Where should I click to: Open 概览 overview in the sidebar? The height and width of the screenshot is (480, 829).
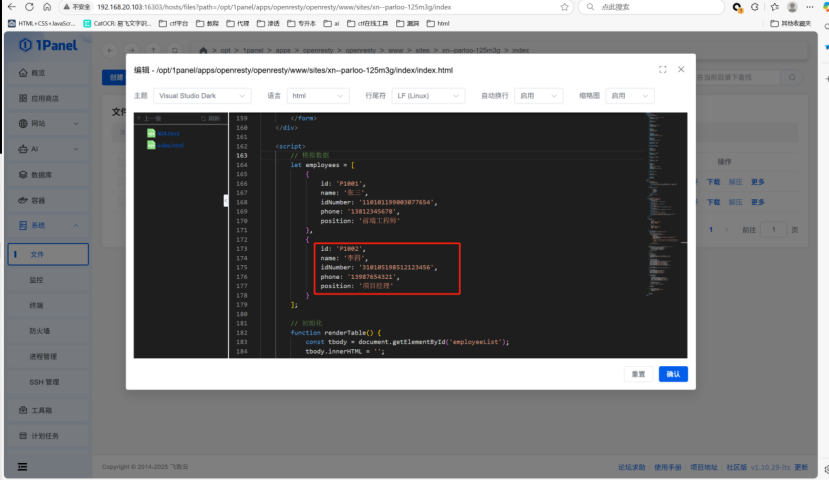click(x=48, y=73)
